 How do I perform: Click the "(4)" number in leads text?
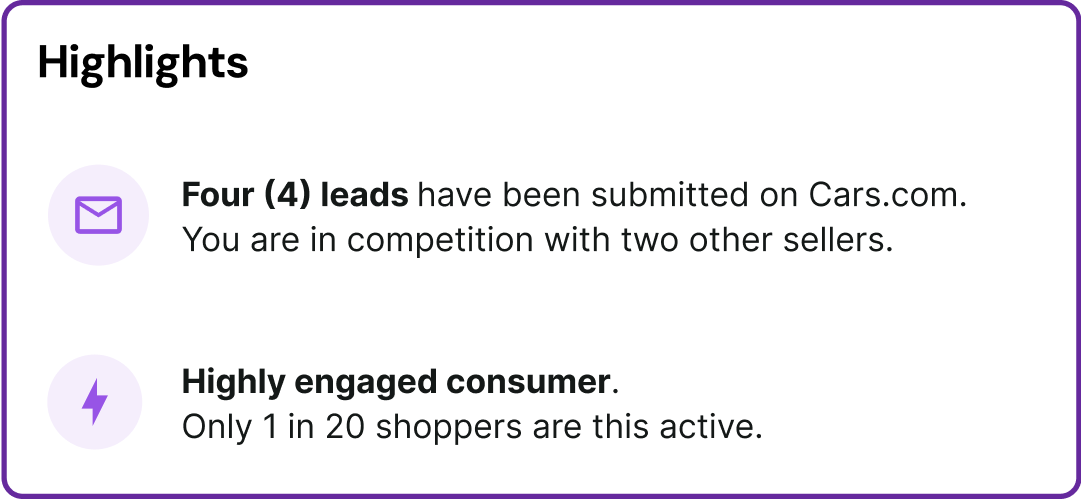[x=286, y=197]
